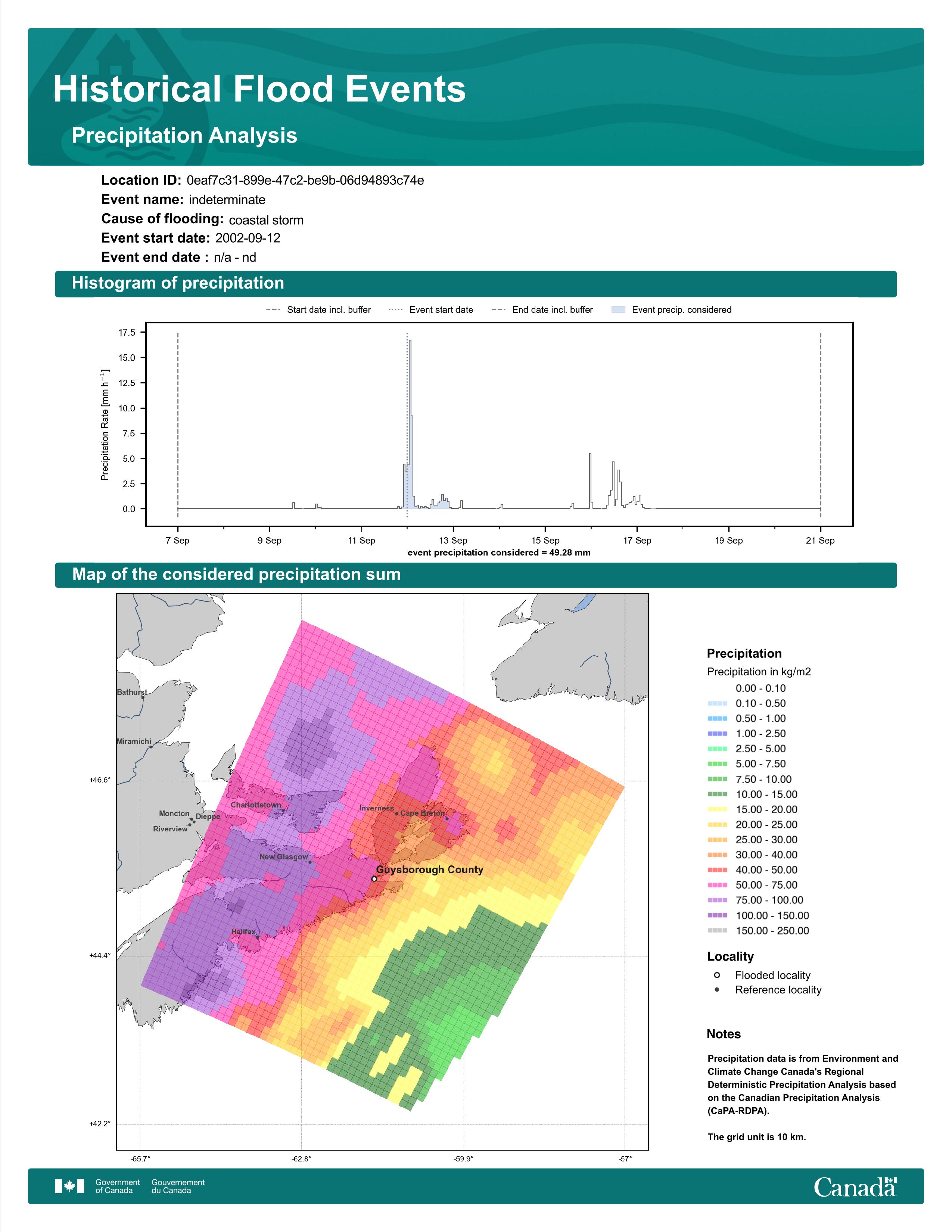Click the 21 Sep tick label on the histogram
Screen dimensions: 952x1232
point(820,541)
